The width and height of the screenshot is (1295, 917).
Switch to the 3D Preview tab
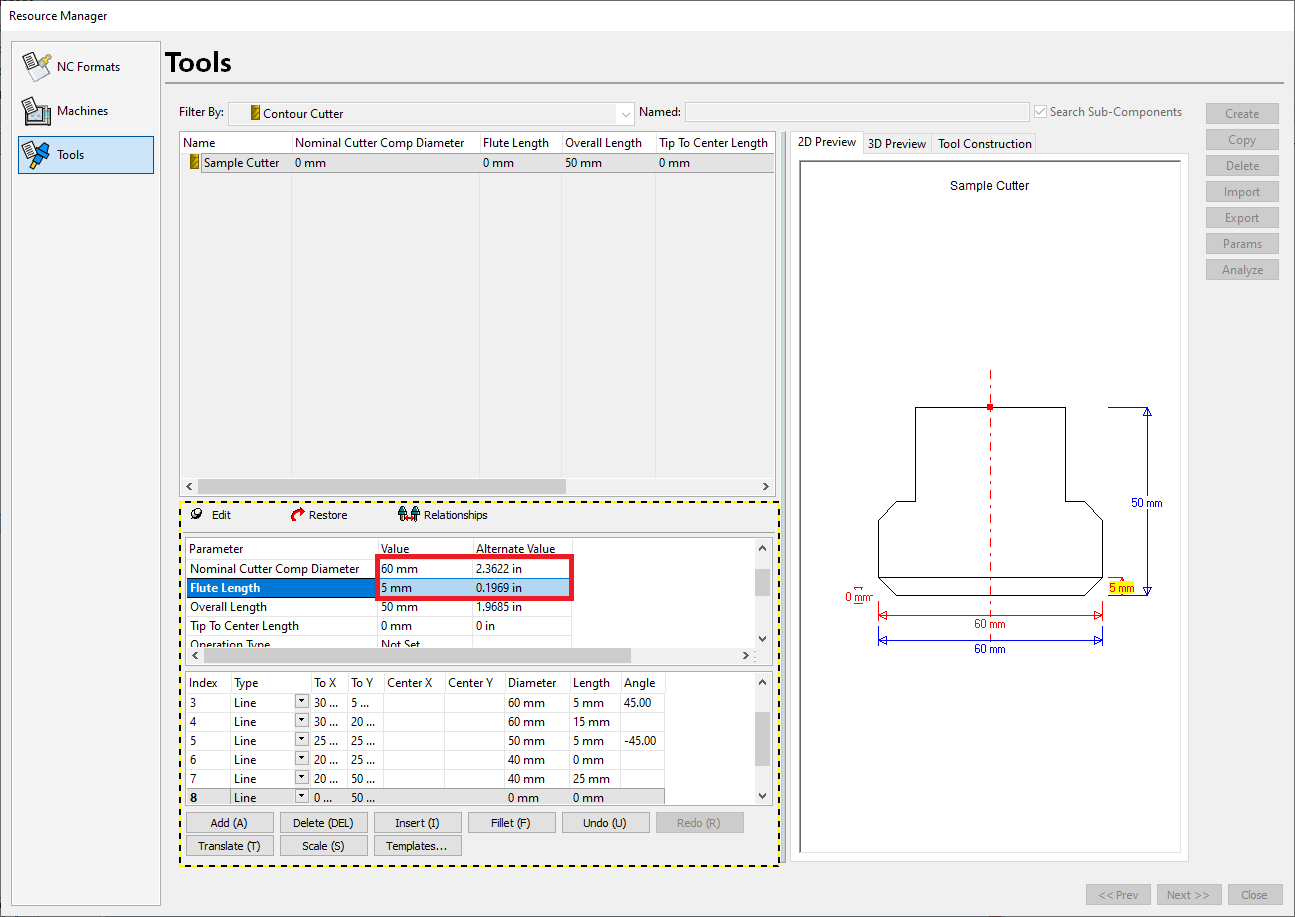click(x=897, y=144)
